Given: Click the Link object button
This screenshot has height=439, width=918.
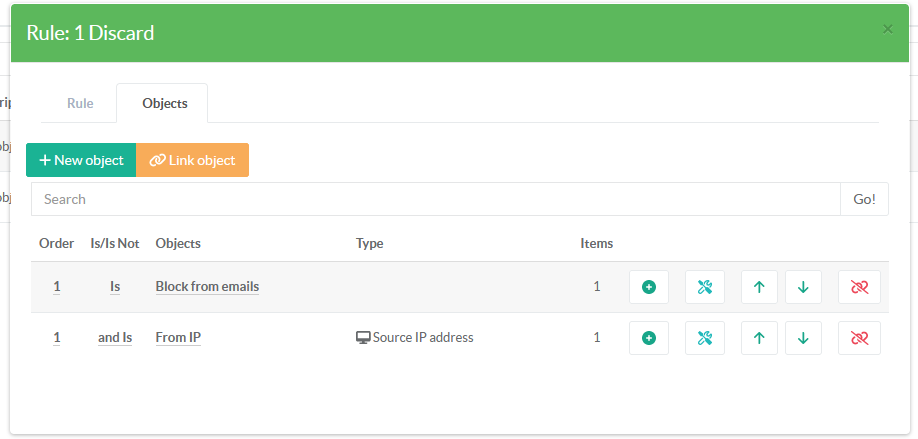Looking at the screenshot, I should point(192,160).
